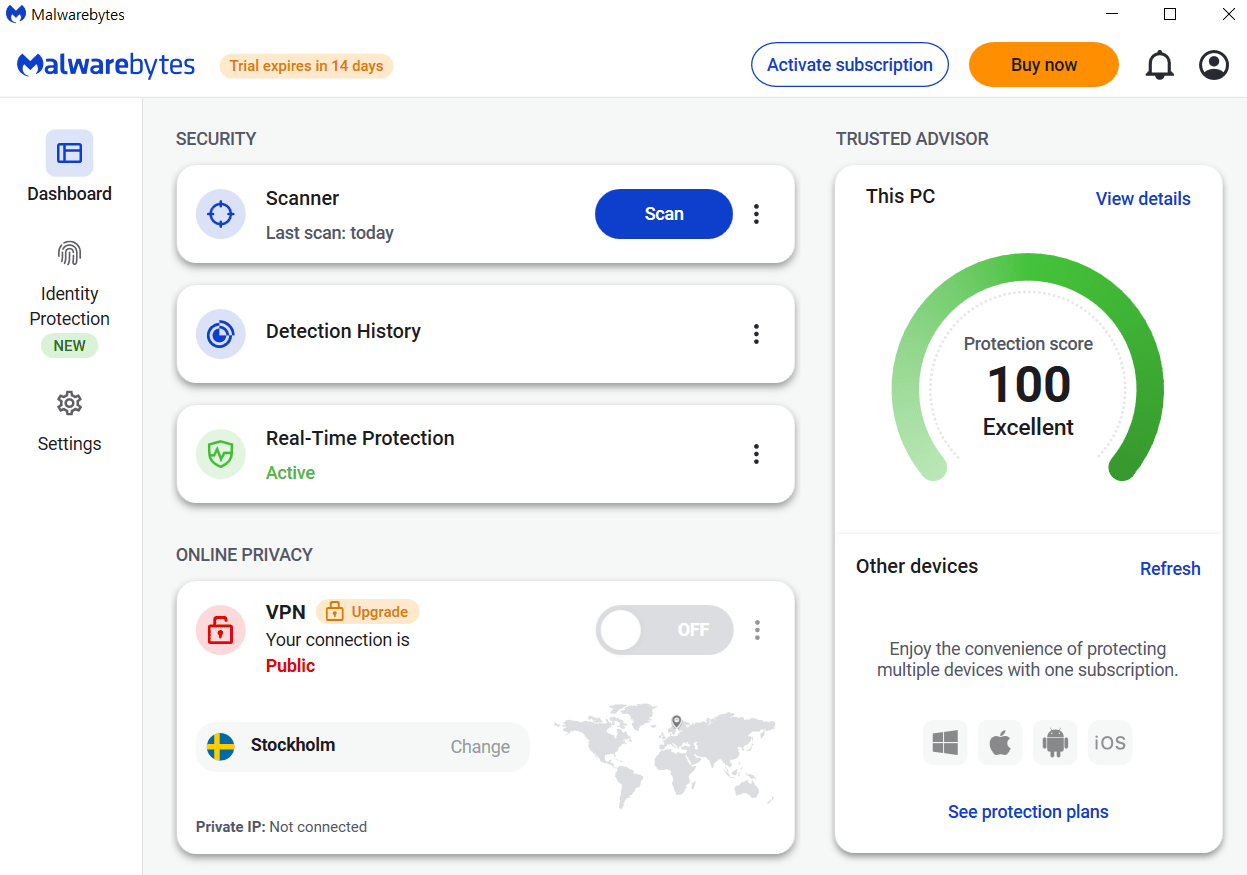Click the NEW badge under Identity Protection
Screen dimensions: 1247x875
click(69, 346)
